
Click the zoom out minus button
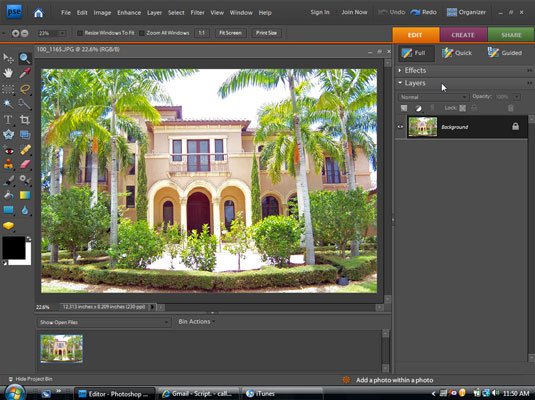25,33
